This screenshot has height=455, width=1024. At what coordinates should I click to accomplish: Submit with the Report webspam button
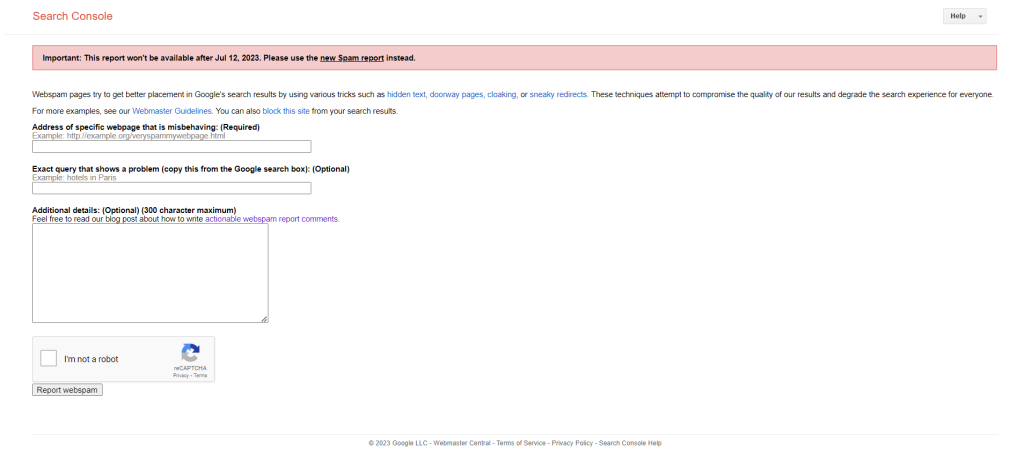[67, 390]
